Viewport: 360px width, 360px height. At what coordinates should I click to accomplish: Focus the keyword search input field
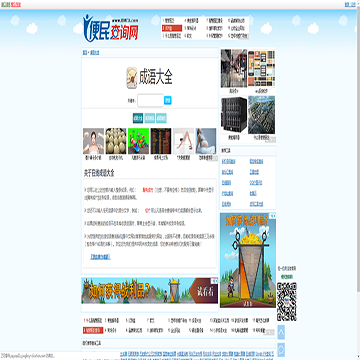pyautogui.click(x=150, y=100)
